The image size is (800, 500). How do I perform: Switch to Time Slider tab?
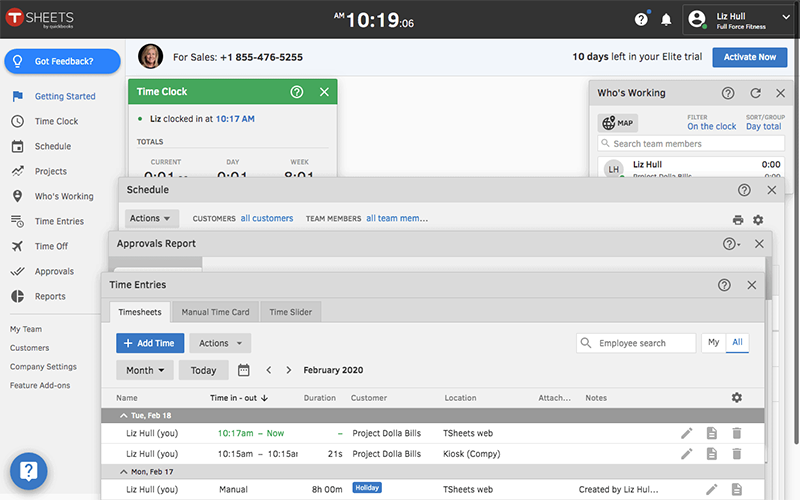[290, 312]
